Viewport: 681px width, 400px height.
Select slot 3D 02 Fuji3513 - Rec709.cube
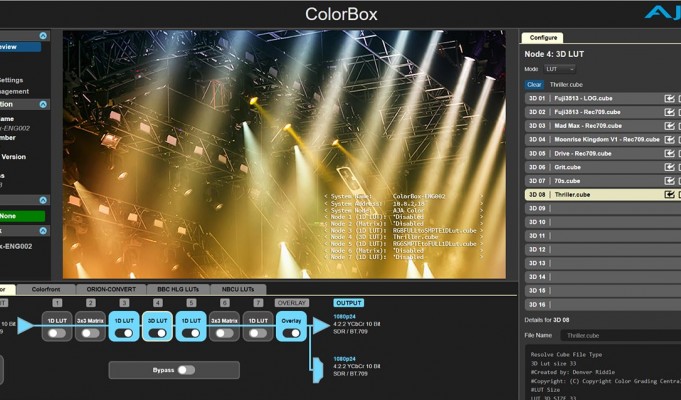[x=603, y=112]
